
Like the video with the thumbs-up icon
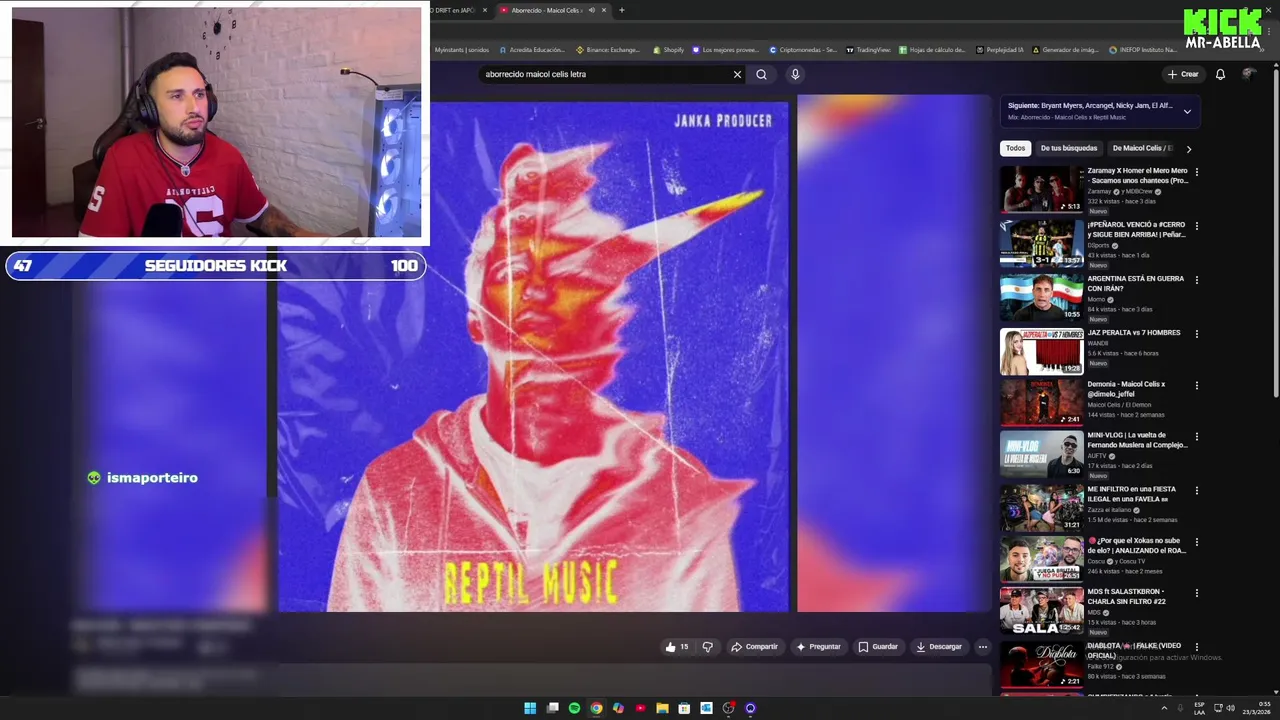pos(677,647)
